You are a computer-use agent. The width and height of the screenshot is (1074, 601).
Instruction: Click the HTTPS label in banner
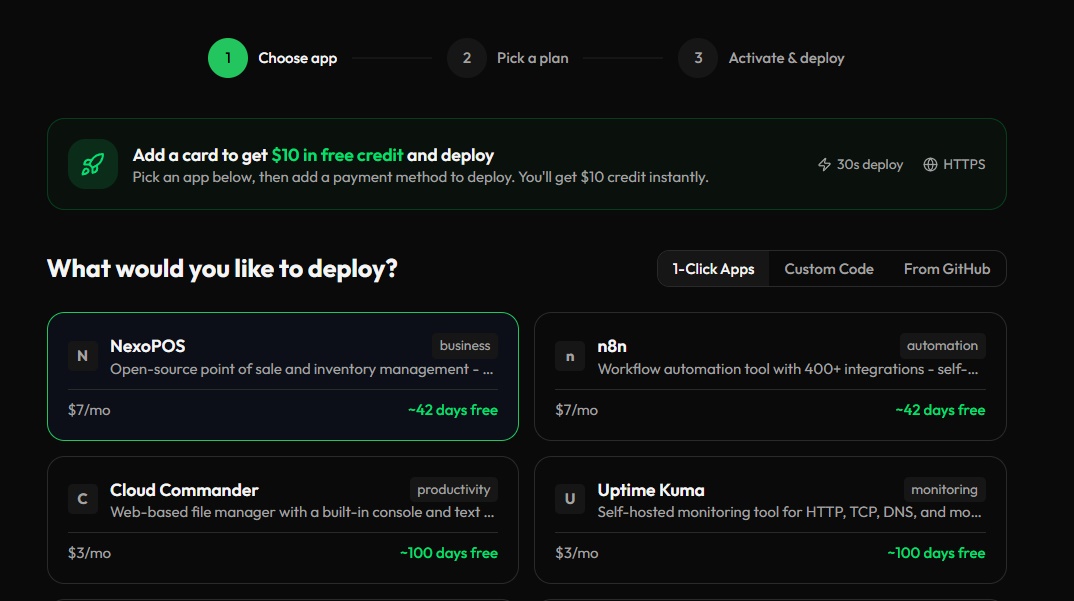[x=964, y=164]
